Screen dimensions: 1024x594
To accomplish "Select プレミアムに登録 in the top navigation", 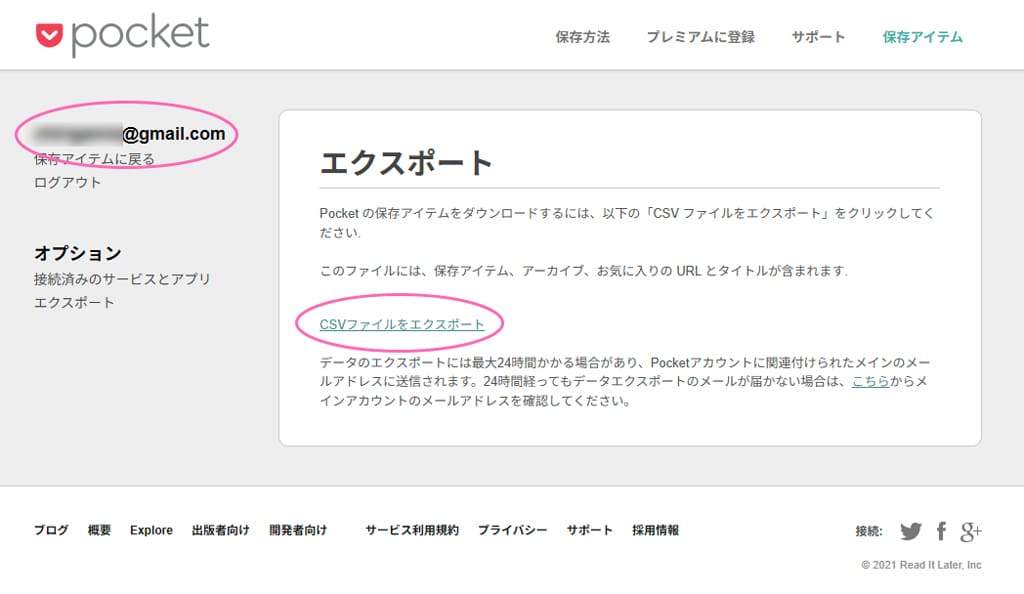I will (x=701, y=37).
